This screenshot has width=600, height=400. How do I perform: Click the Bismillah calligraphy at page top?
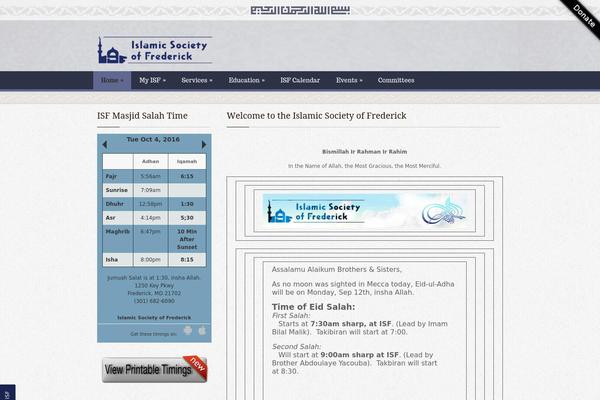click(x=300, y=10)
